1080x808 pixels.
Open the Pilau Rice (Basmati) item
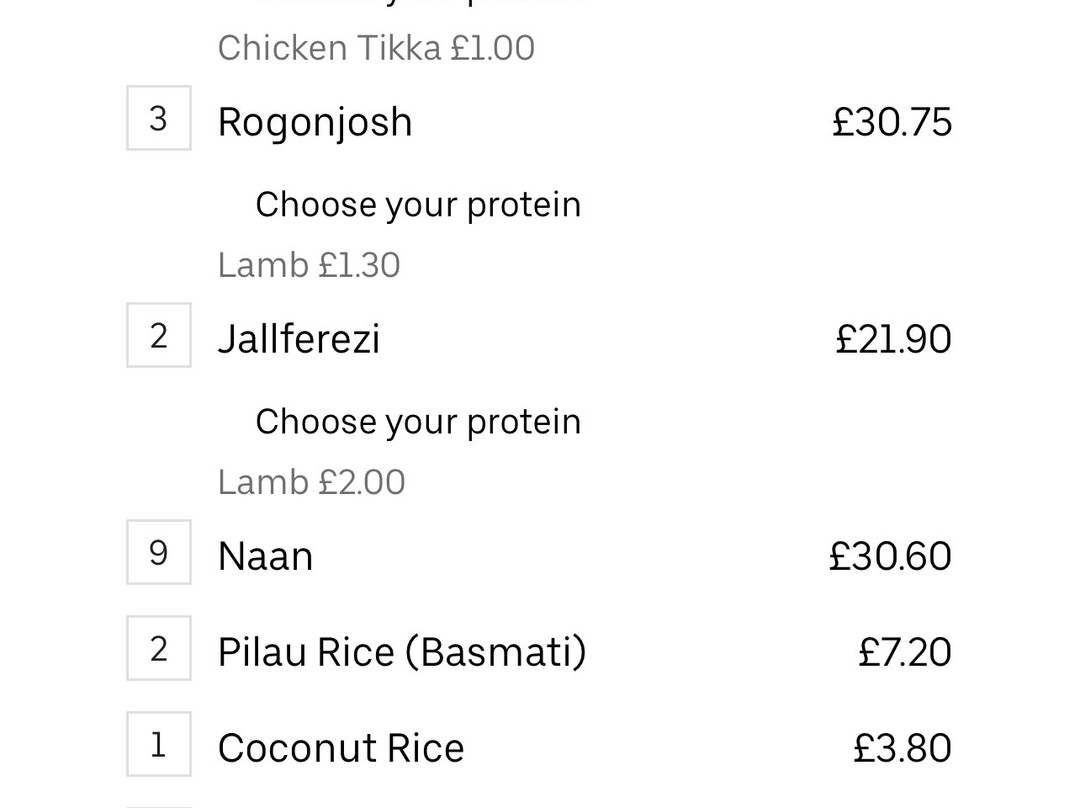pos(402,652)
